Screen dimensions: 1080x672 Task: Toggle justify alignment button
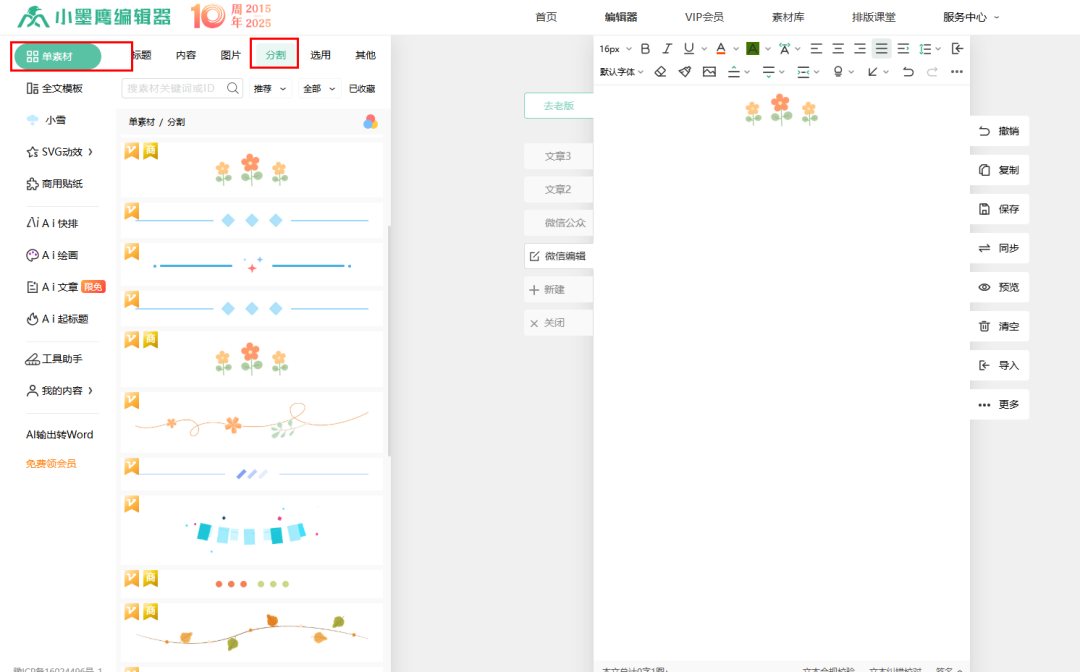coord(881,48)
